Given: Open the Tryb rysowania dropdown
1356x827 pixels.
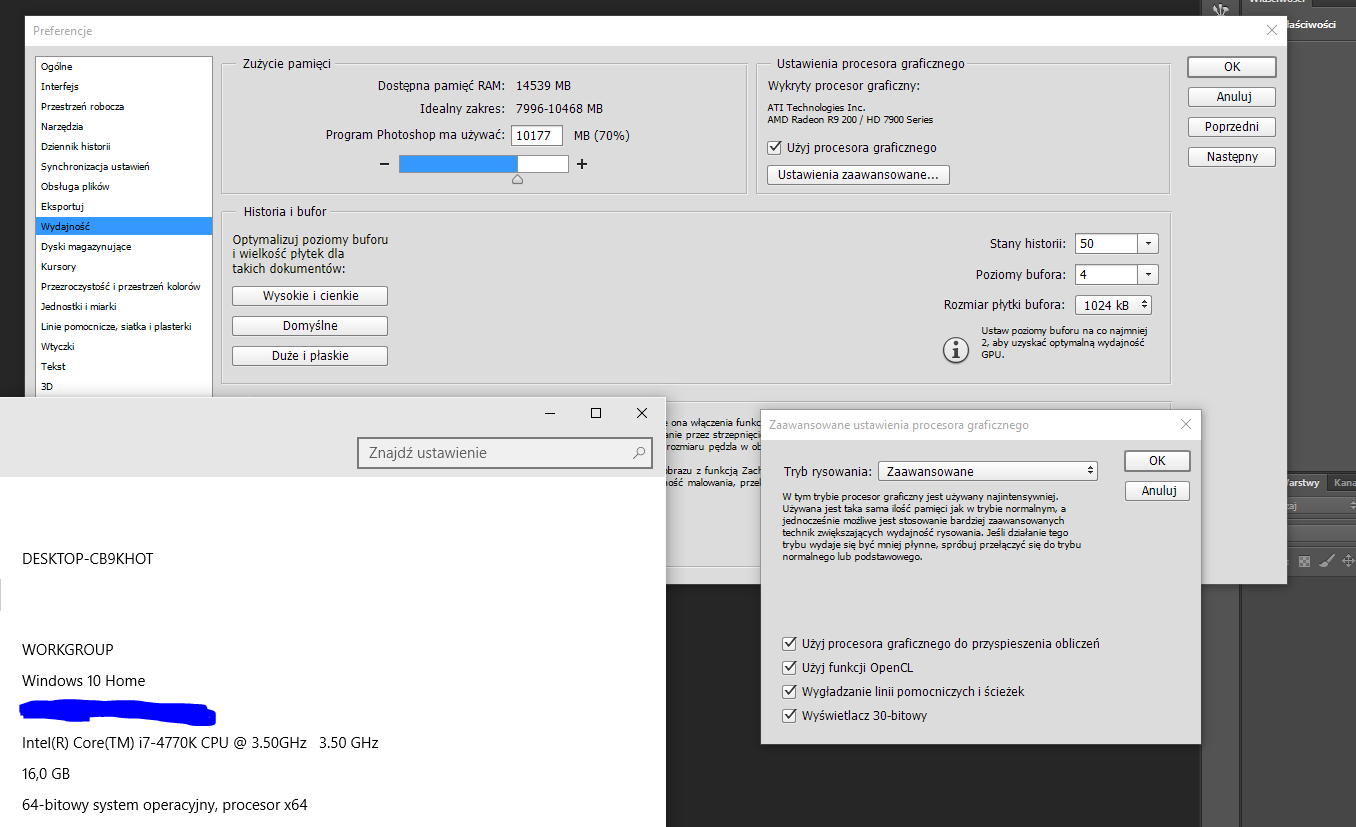Looking at the screenshot, I should click(x=987, y=471).
